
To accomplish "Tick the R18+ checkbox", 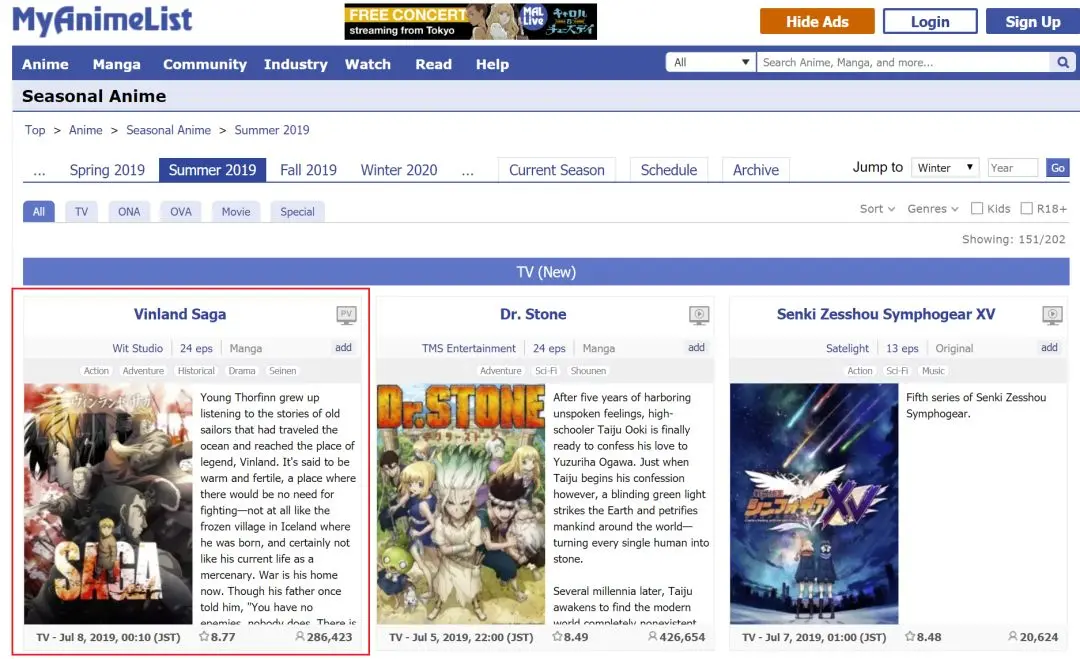I will [1026, 208].
